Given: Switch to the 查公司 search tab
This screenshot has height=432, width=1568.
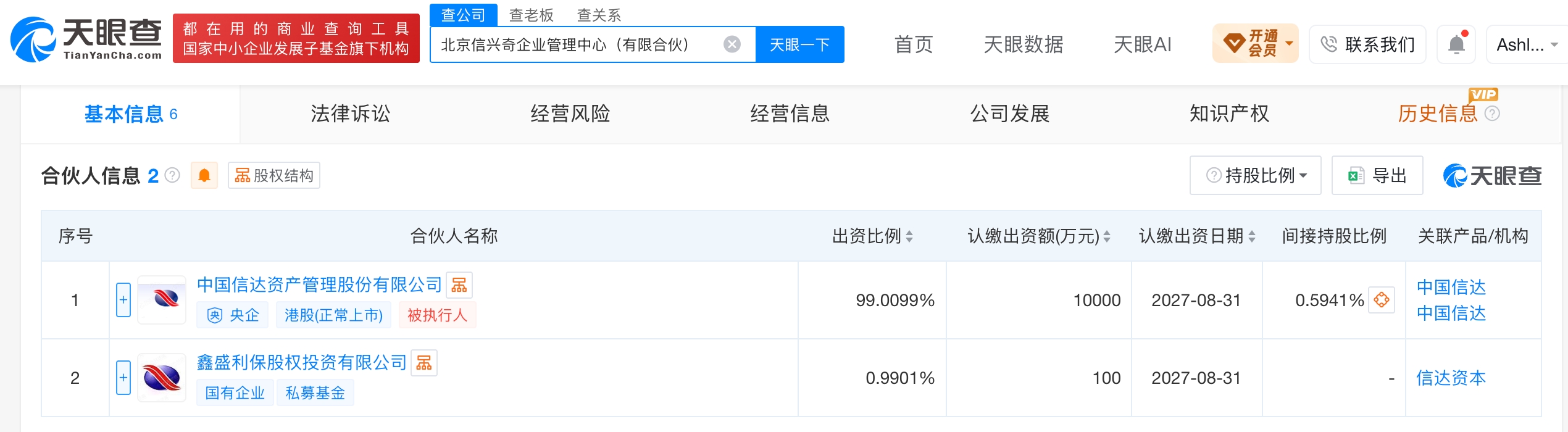Looking at the screenshot, I should coord(464,15).
